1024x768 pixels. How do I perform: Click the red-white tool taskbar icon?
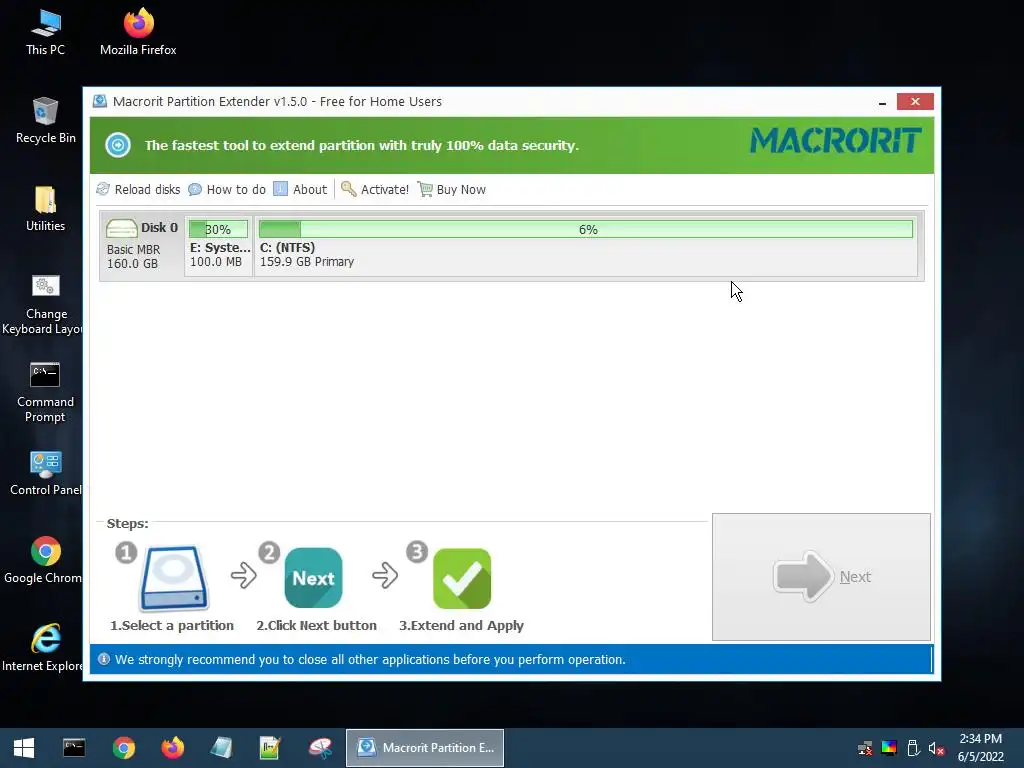320,748
